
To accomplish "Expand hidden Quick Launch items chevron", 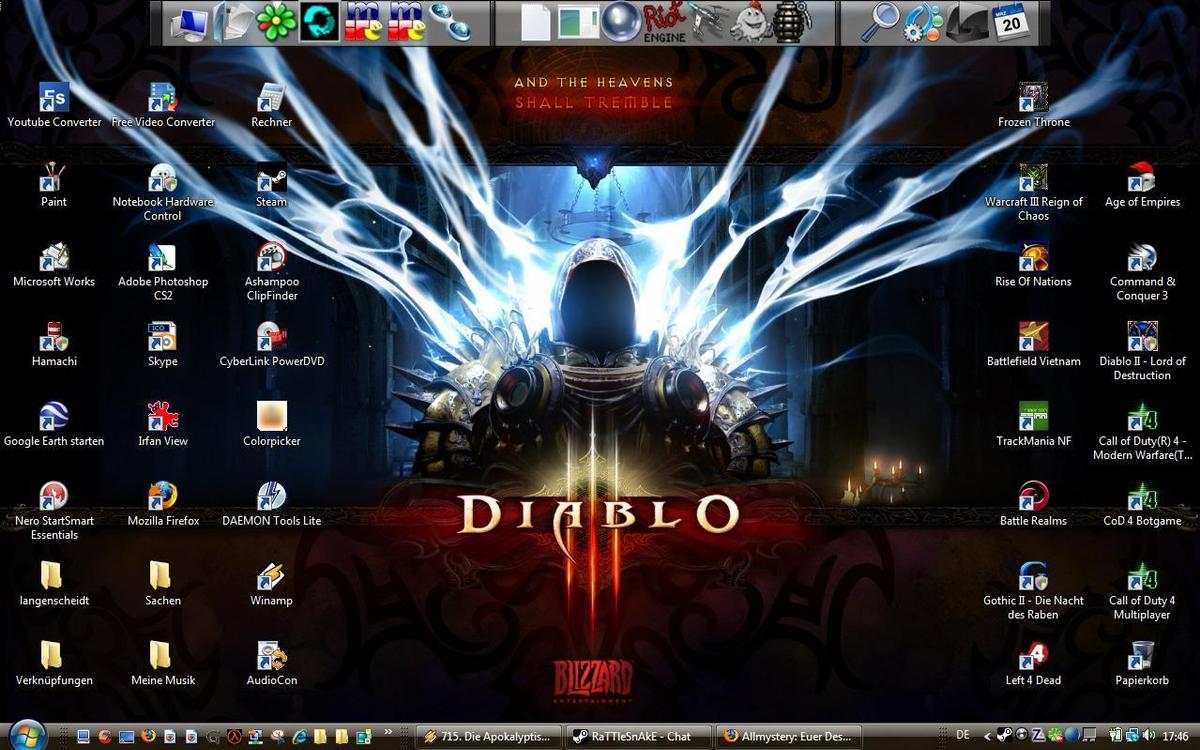I will tap(388, 733).
